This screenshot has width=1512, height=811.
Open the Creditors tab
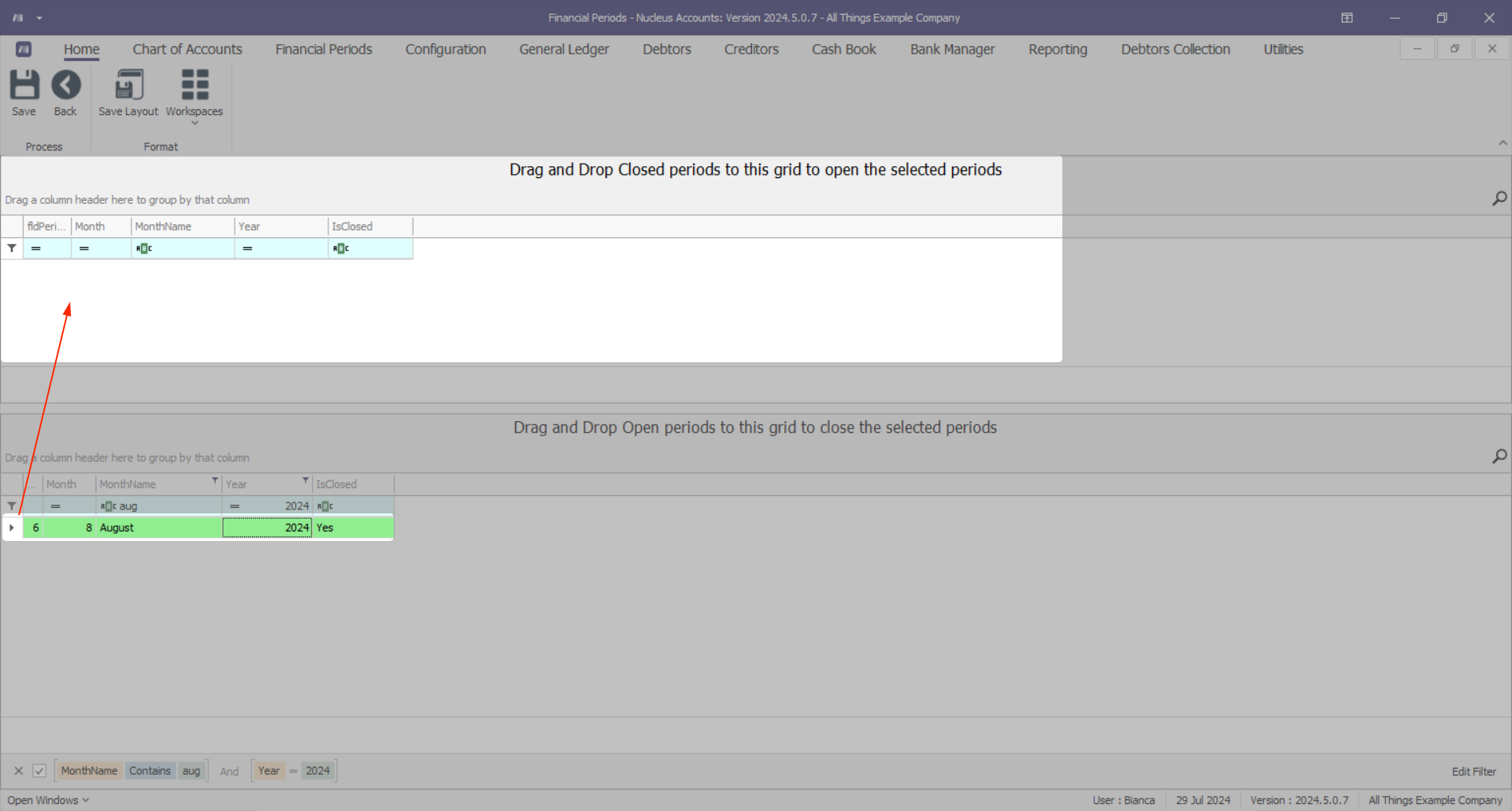tap(751, 49)
